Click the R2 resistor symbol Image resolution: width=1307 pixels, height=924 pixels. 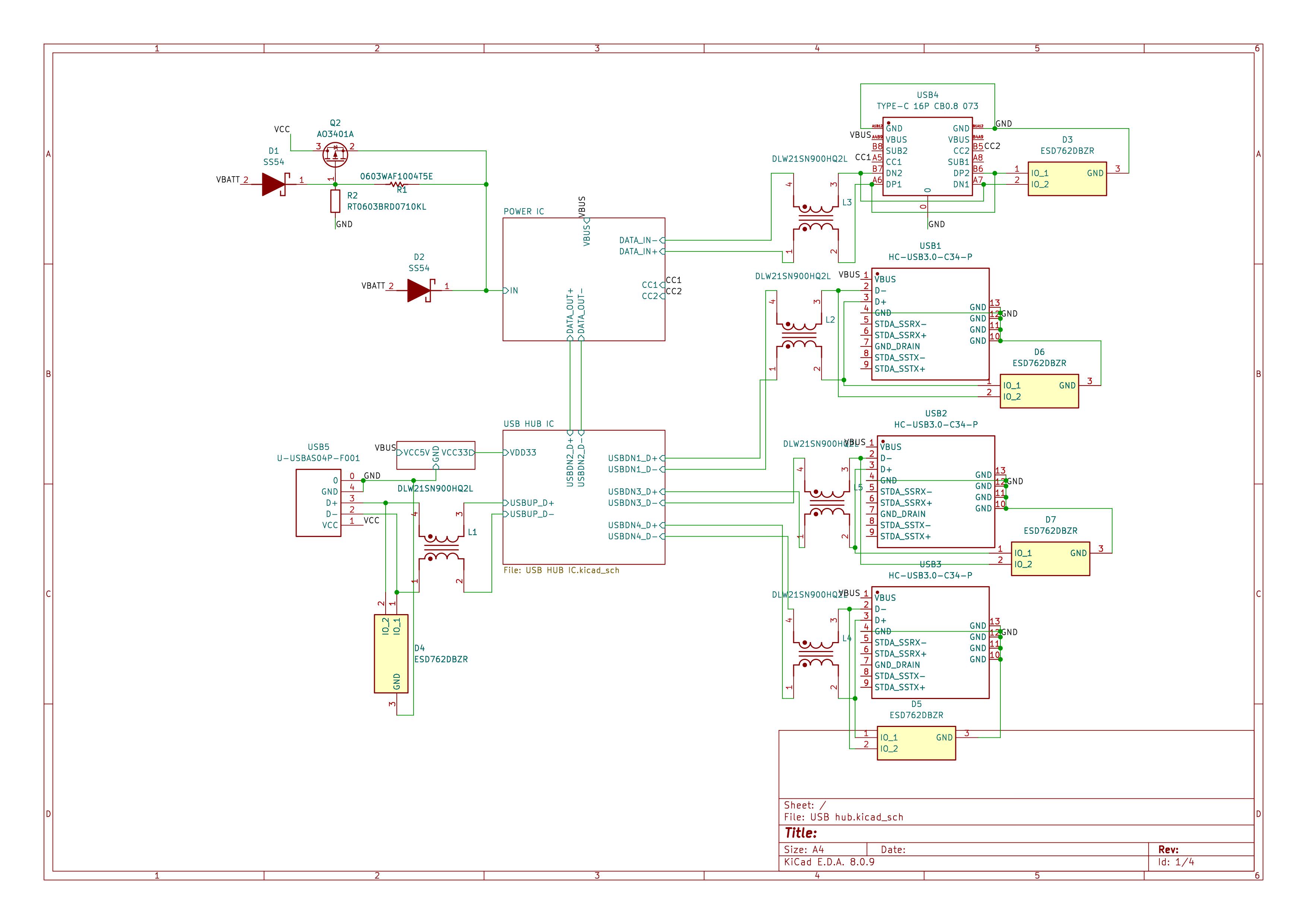click(335, 201)
